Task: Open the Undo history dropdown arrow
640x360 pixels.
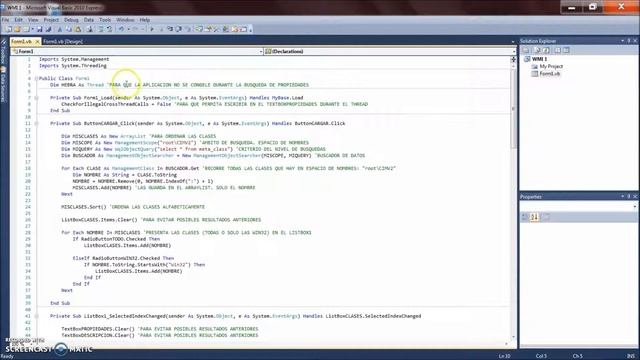Action: point(129,29)
